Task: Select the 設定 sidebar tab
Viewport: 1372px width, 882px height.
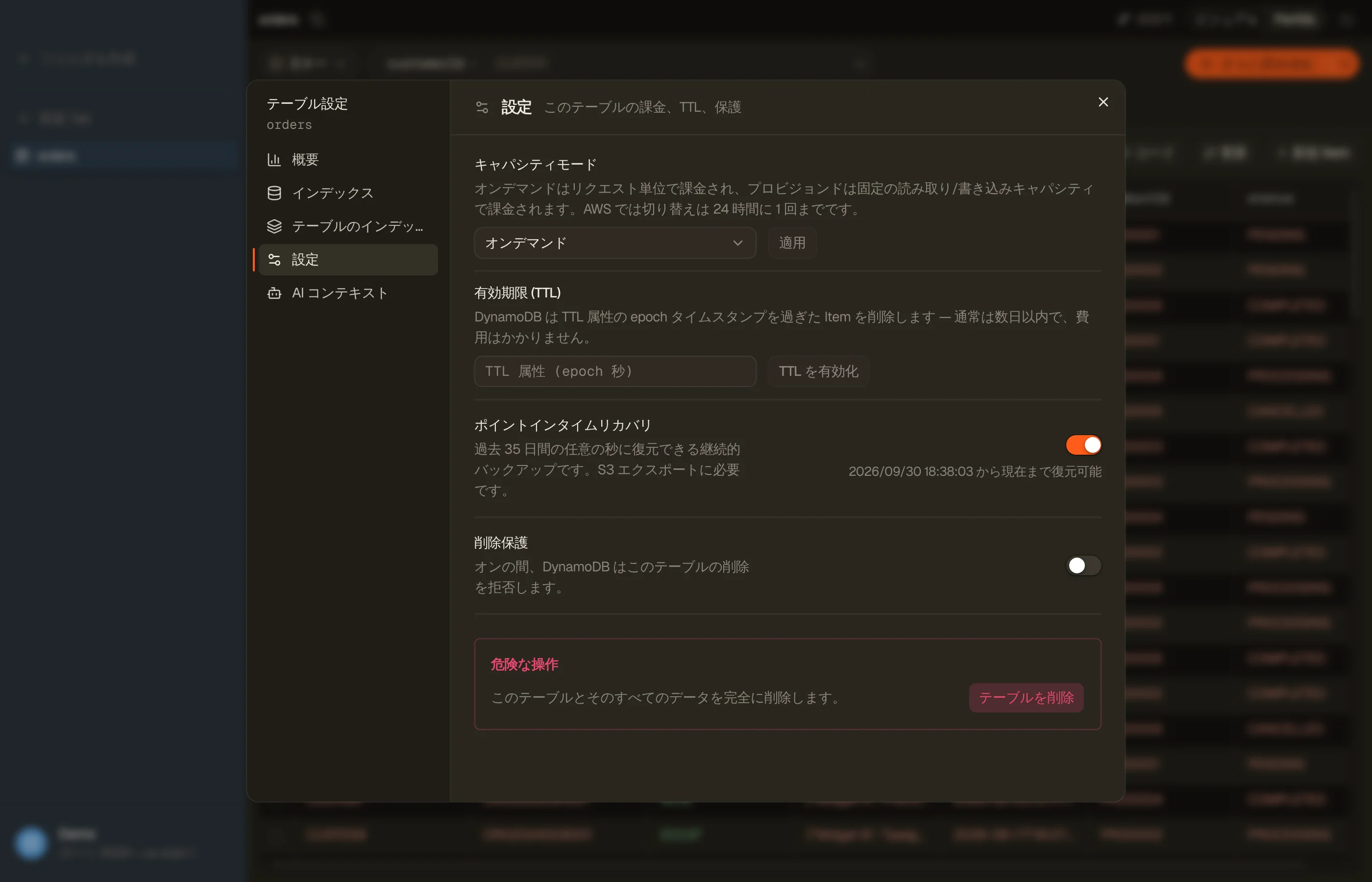Action: point(347,259)
